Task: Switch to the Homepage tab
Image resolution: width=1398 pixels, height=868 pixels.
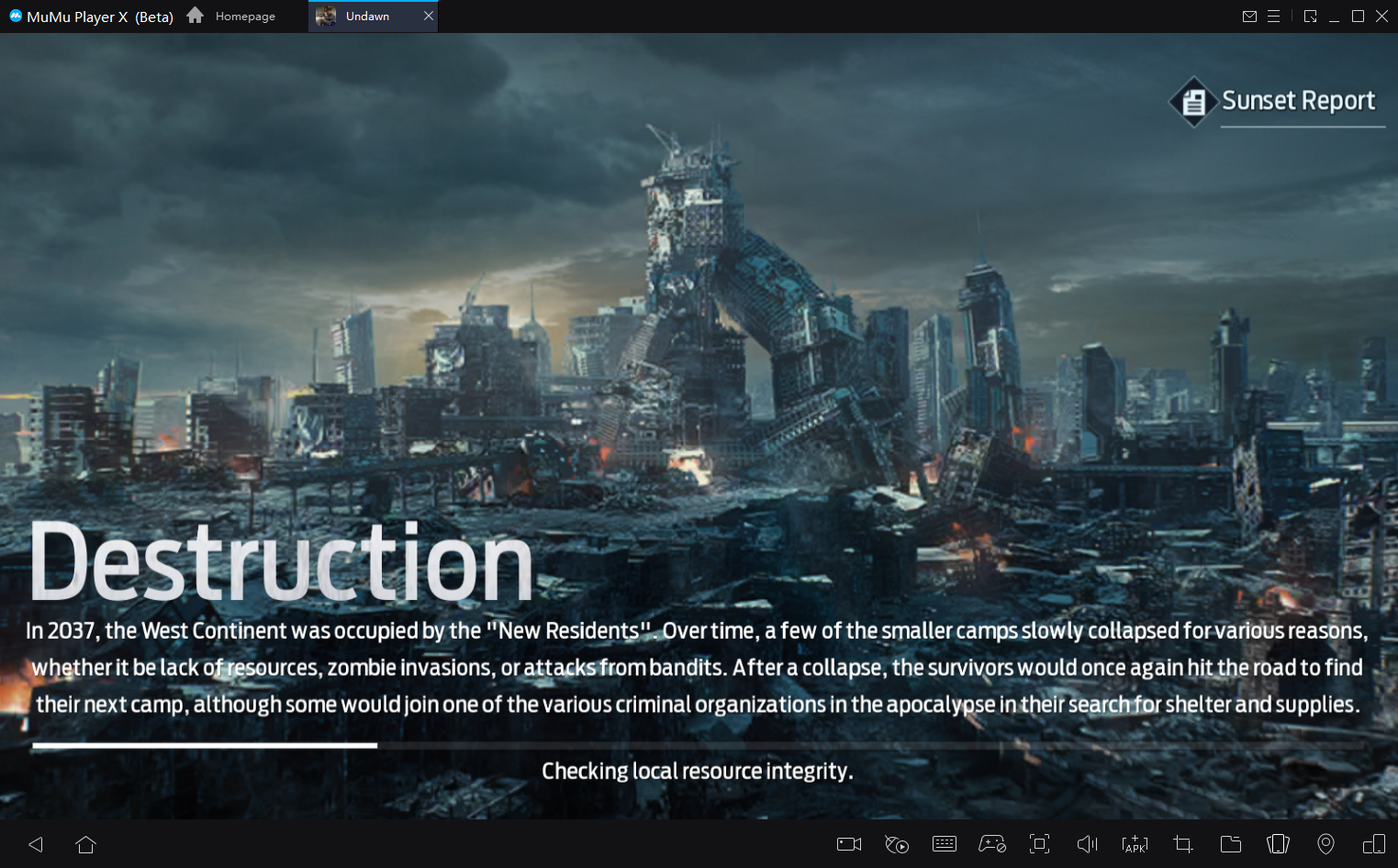Action: [x=232, y=17]
